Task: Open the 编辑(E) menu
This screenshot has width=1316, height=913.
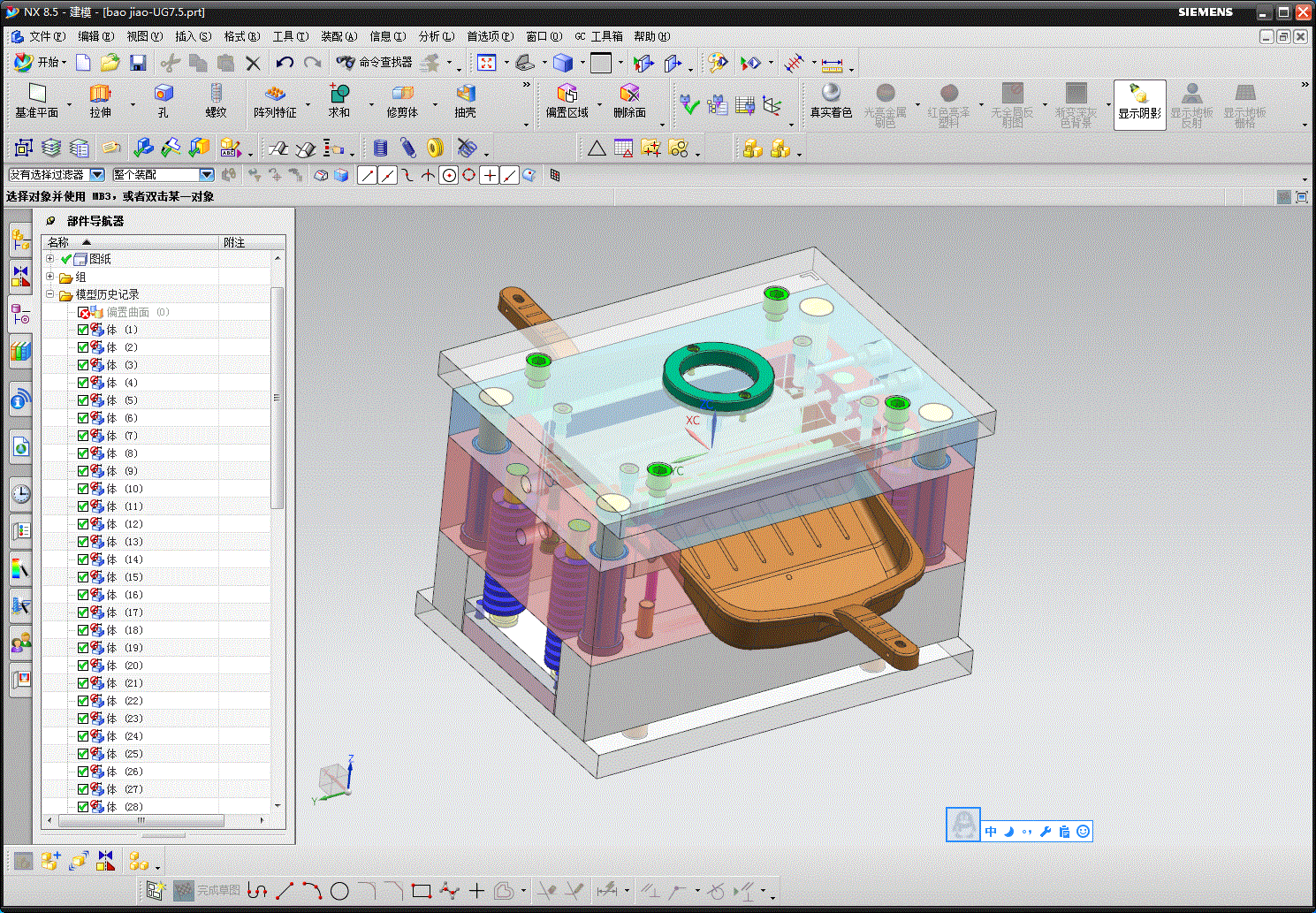Action: tap(95, 36)
